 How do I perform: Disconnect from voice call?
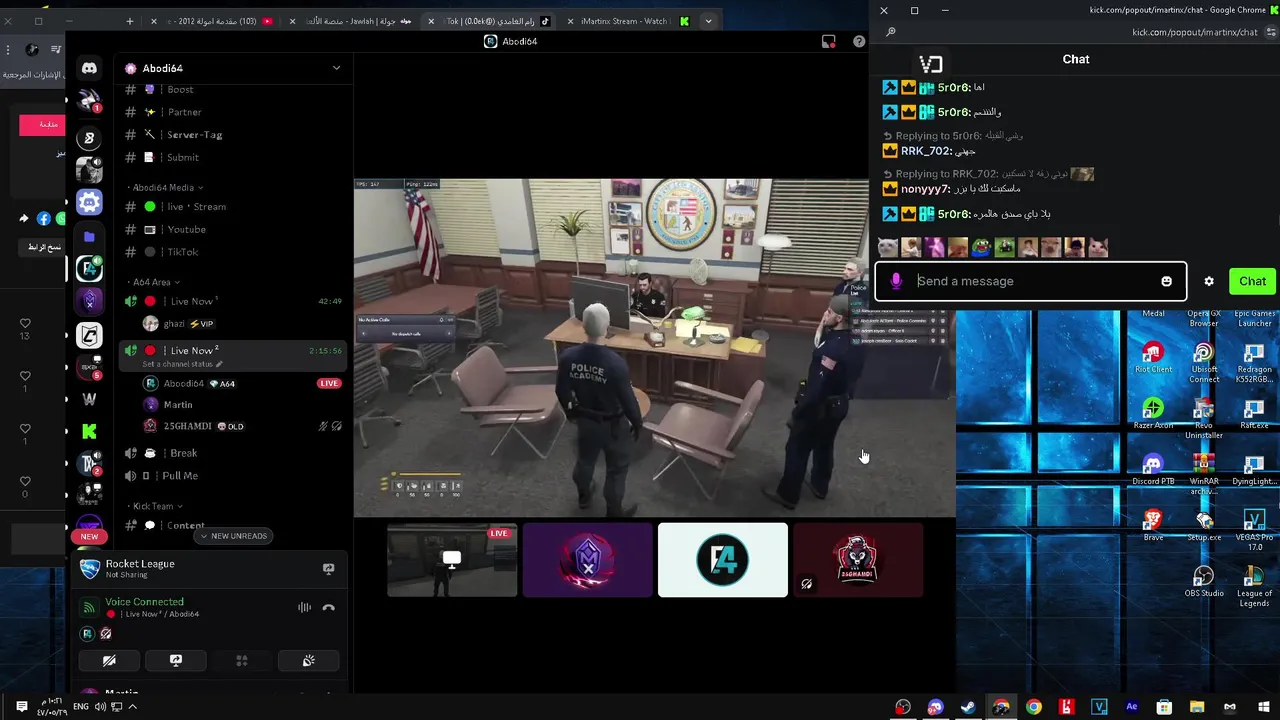[x=328, y=607]
